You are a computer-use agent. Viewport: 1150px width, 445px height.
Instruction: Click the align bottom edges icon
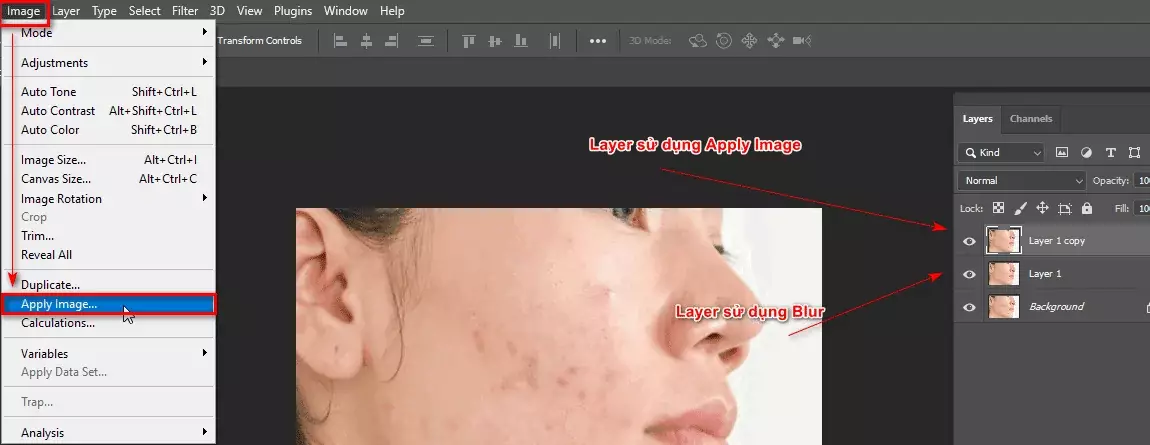click(x=521, y=41)
